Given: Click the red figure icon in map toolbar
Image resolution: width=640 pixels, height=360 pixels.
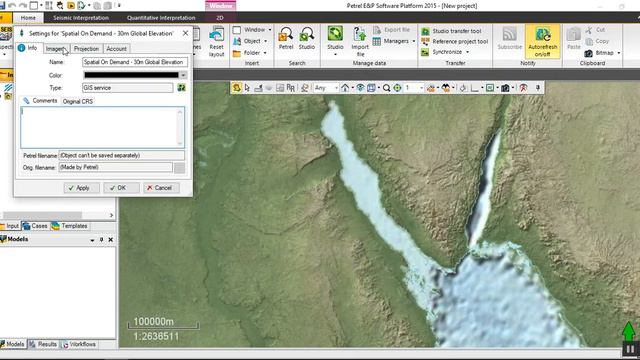Looking at the screenshot, I should [523, 88].
